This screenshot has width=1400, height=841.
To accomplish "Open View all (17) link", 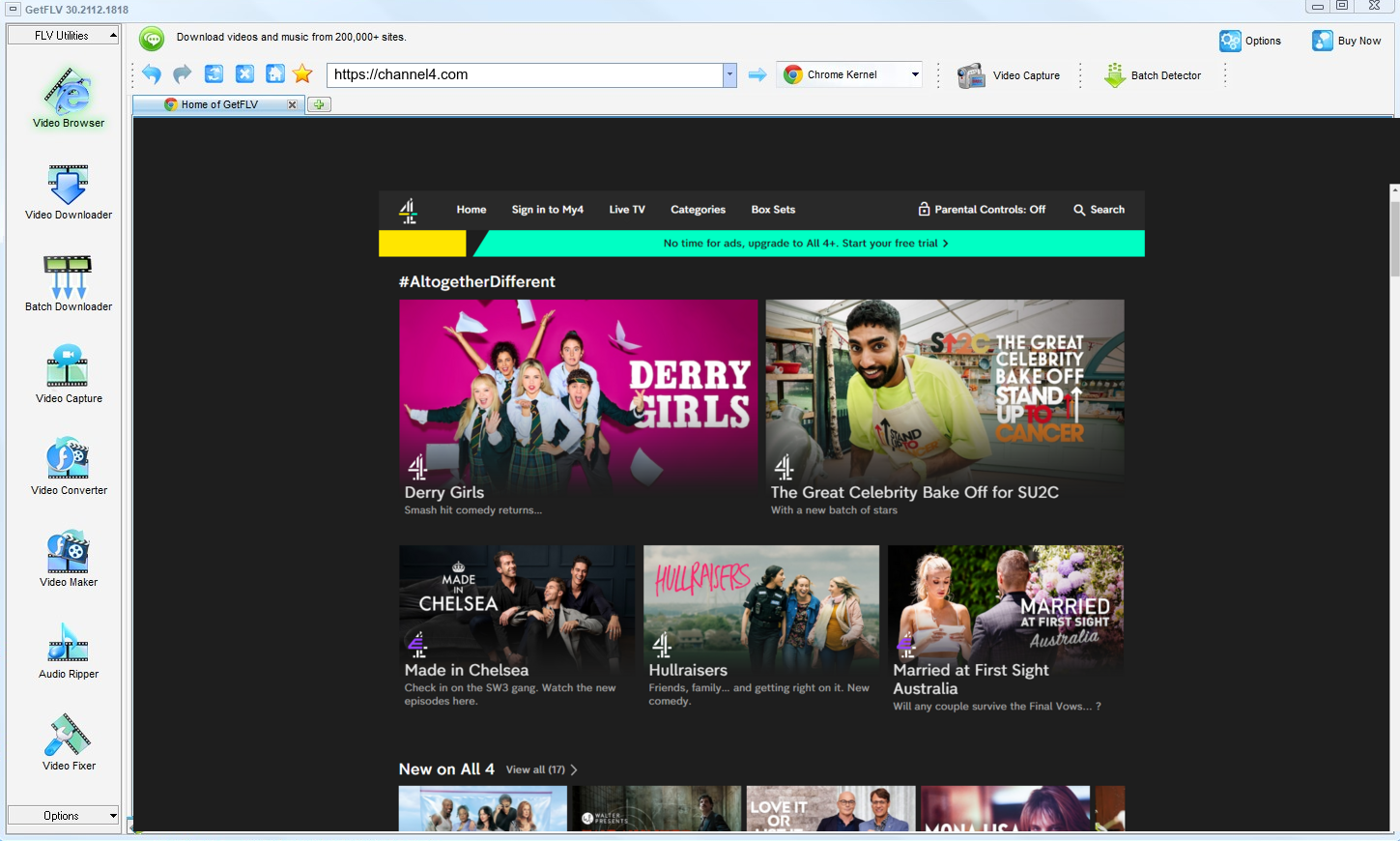I will 541,770.
